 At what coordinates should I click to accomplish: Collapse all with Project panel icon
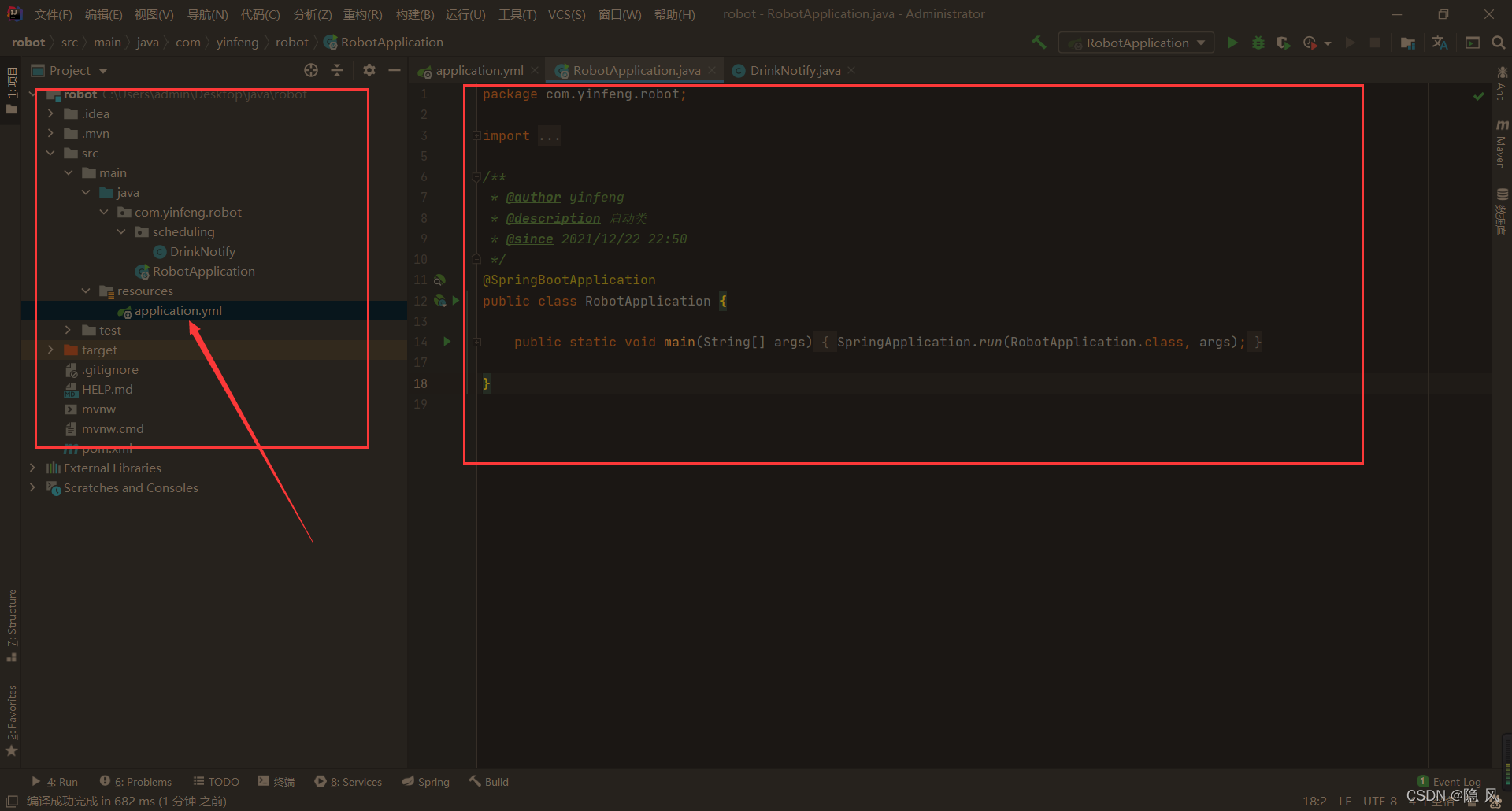(337, 70)
